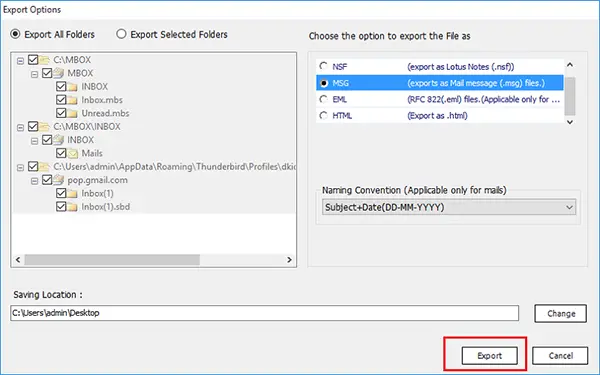Collapse the C:\MBOX\INBOX tree node

pos(20,127)
